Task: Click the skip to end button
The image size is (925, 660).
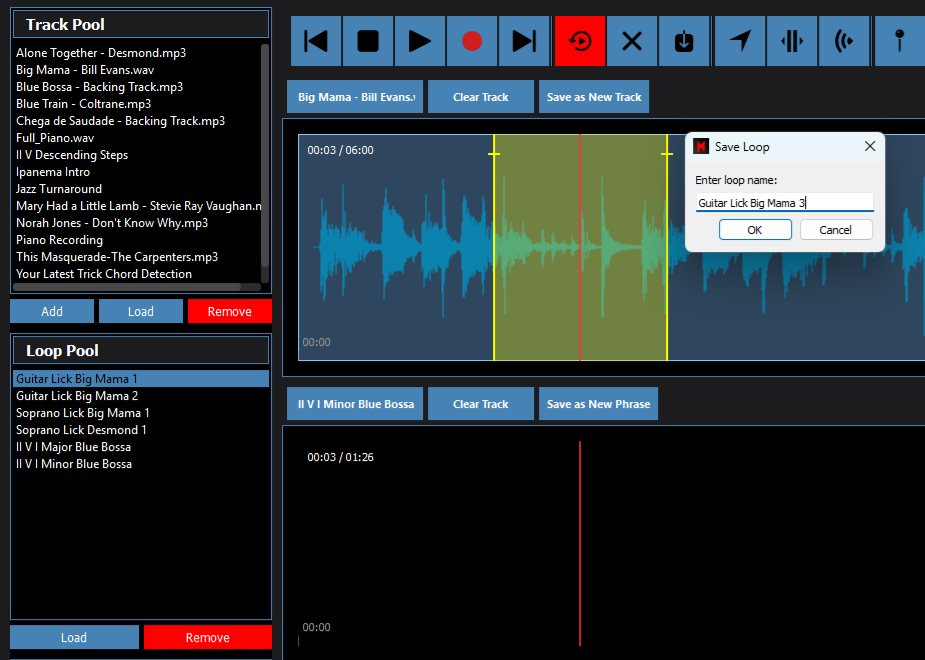Action: [x=524, y=41]
